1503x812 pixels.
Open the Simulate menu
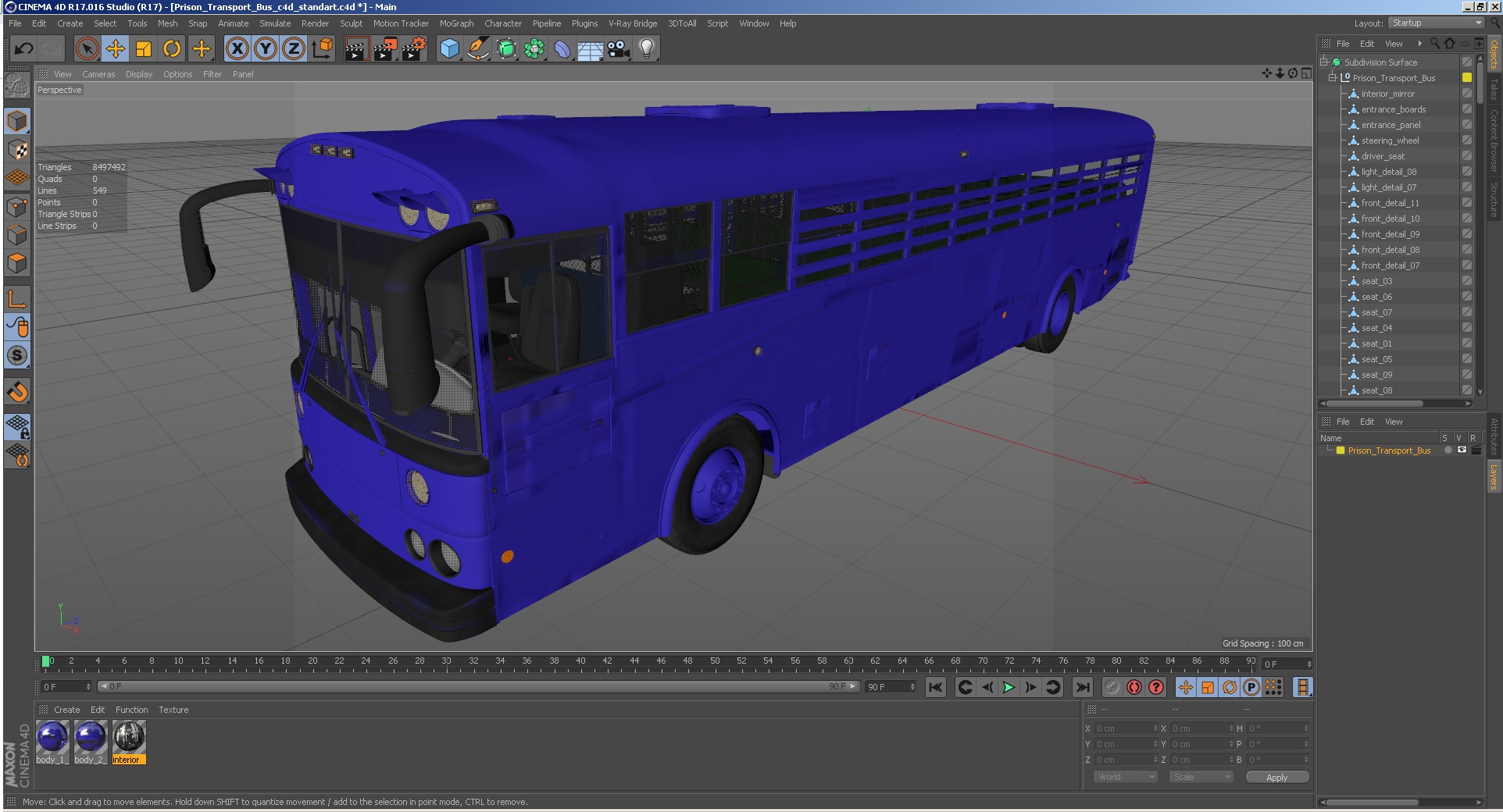[x=275, y=23]
